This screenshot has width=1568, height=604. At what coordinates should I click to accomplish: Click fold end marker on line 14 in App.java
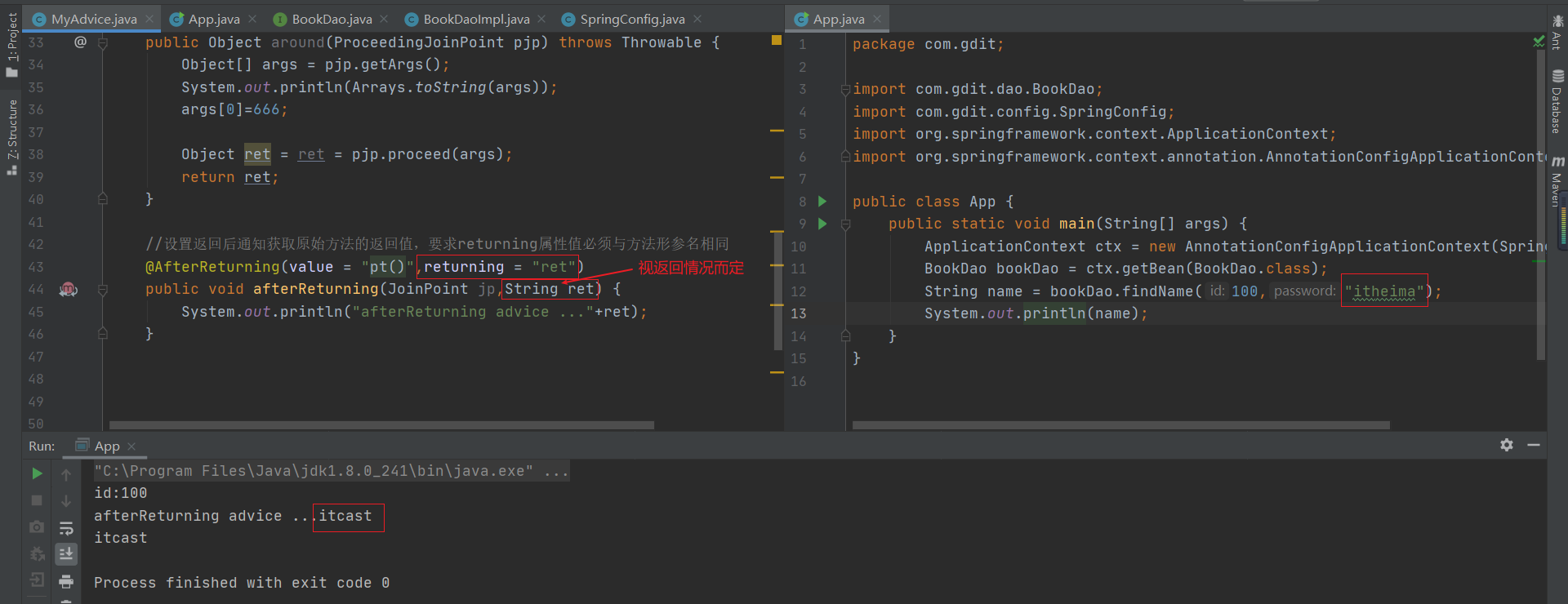pyautogui.click(x=845, y=335)
